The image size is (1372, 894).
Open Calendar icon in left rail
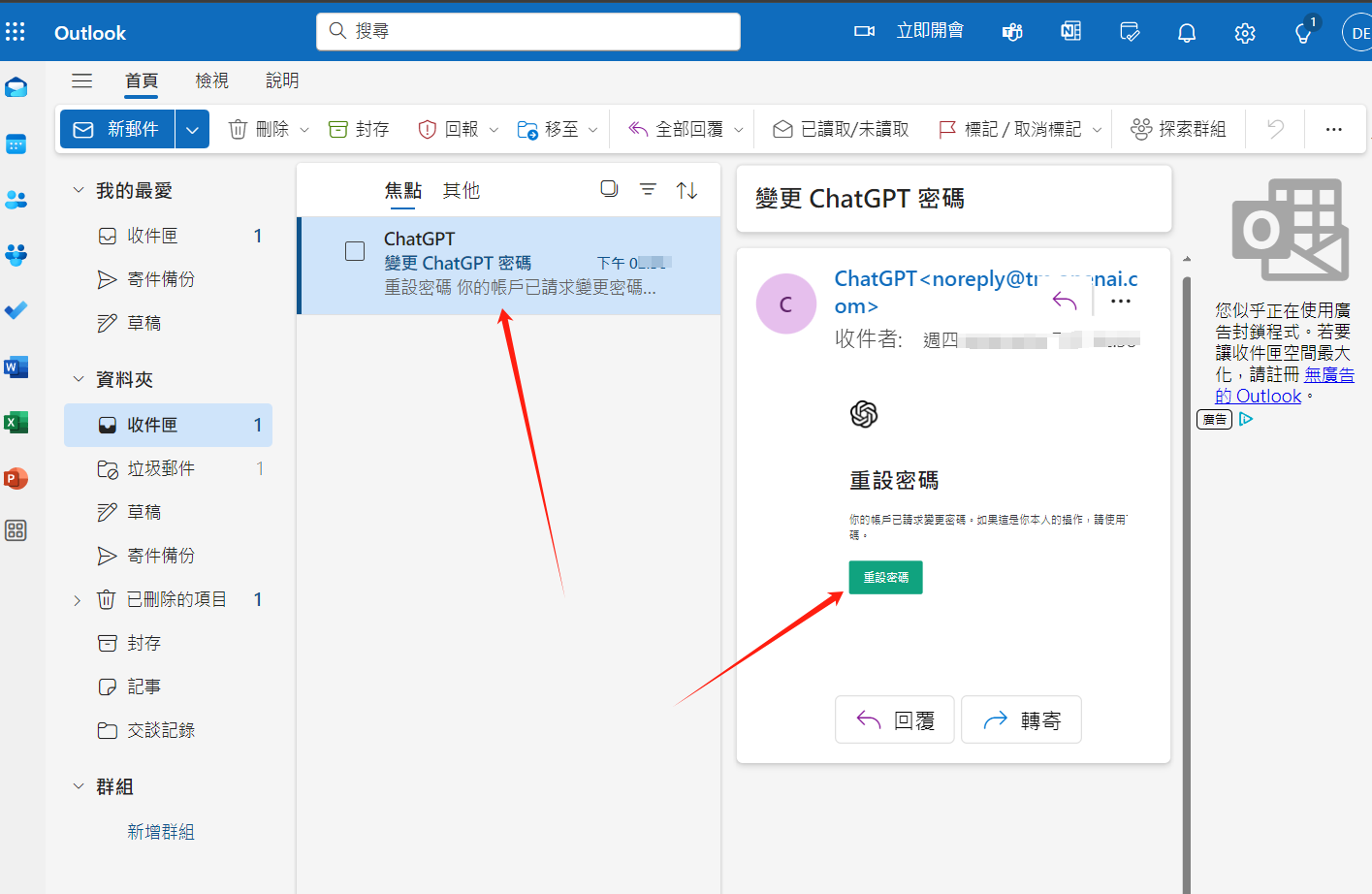tap(16, 144)
